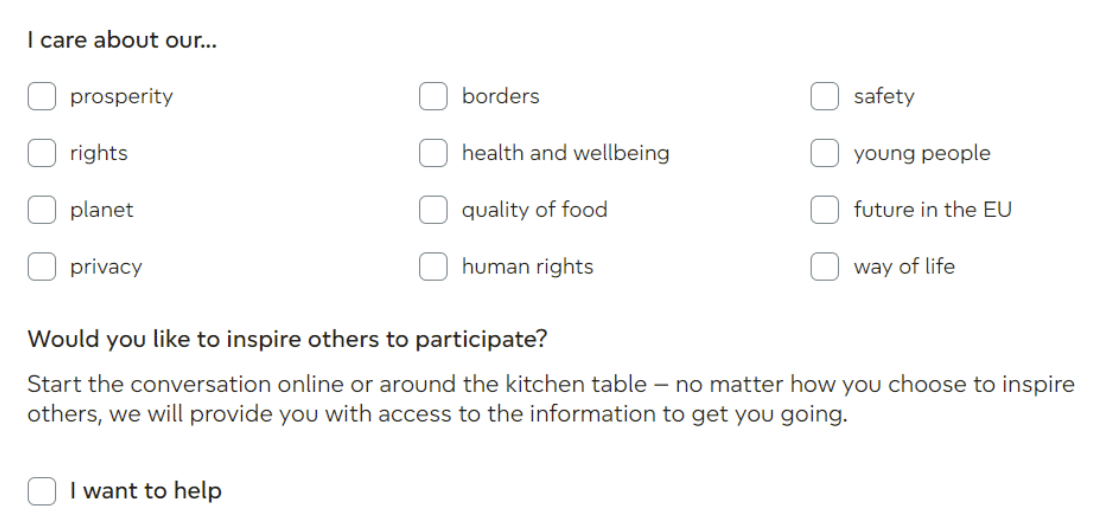Check the health and wellbeing box

[433, 153]
